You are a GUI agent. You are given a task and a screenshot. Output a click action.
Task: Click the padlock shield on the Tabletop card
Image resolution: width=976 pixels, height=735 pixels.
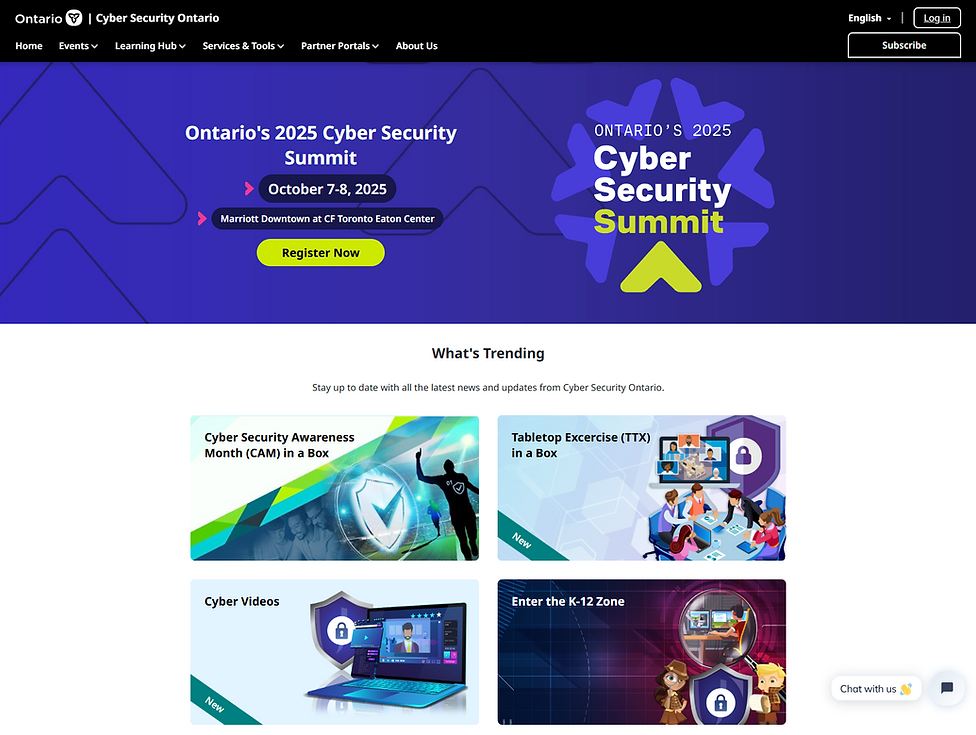(x=743, y=457)
